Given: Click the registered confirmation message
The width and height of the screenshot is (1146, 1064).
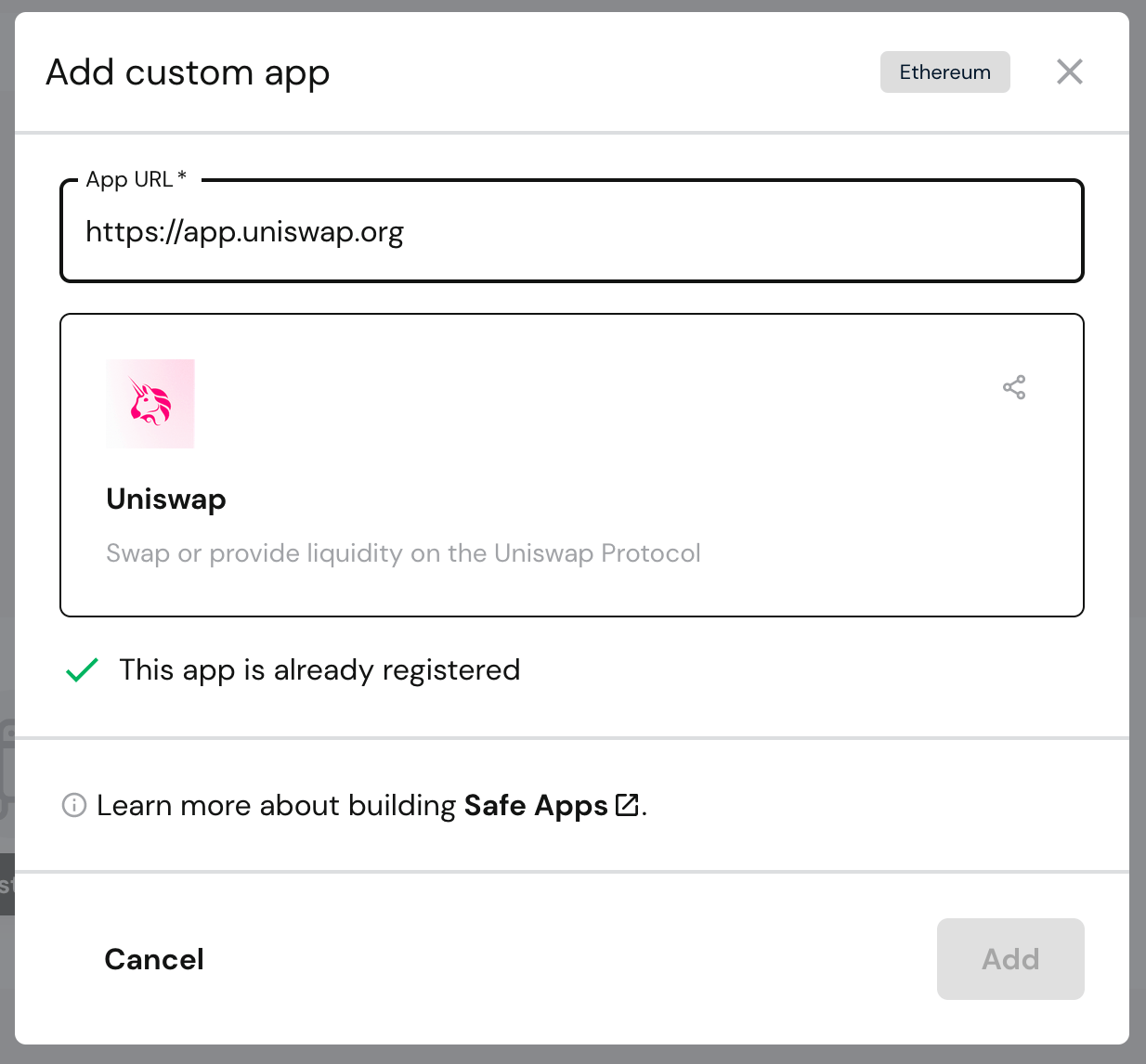Looking at the screenshot, I should pos(319,669).
